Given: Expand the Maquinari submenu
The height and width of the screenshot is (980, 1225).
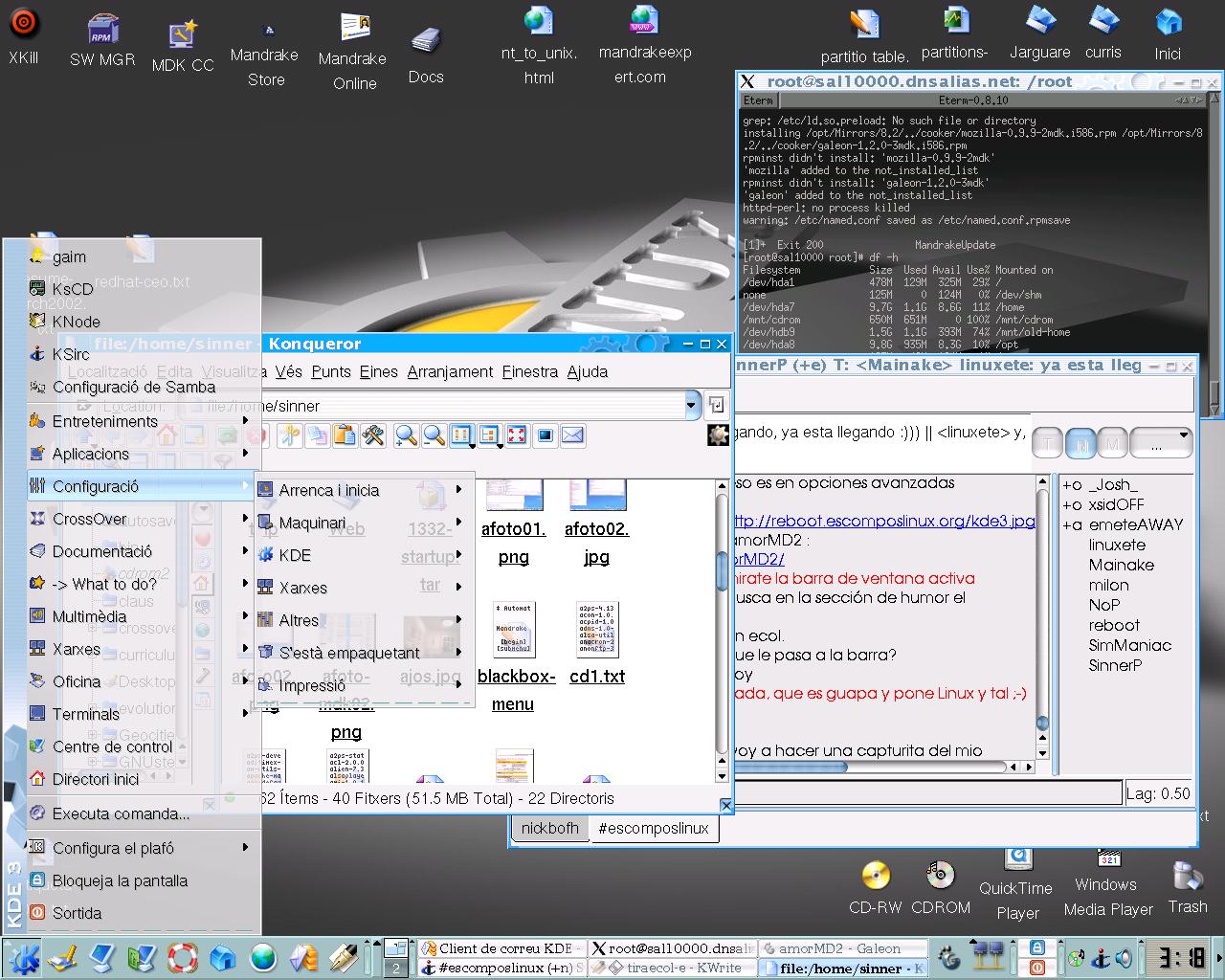Looking at the screenshot, I should [365, 523].
